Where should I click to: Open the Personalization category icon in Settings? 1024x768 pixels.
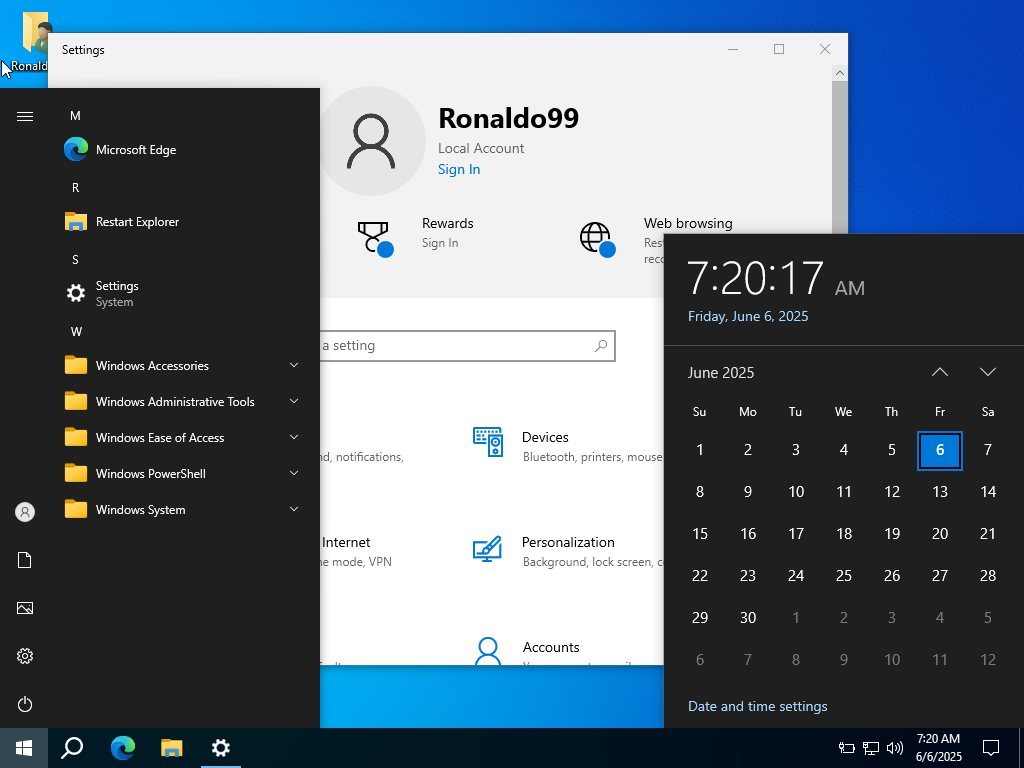coord(487,549)
